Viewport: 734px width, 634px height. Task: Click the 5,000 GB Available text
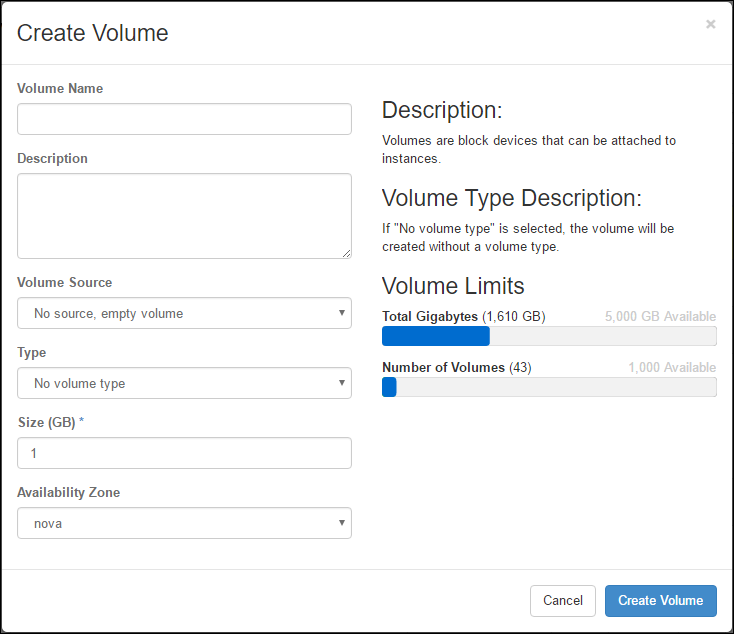click(x=660, y=317)
